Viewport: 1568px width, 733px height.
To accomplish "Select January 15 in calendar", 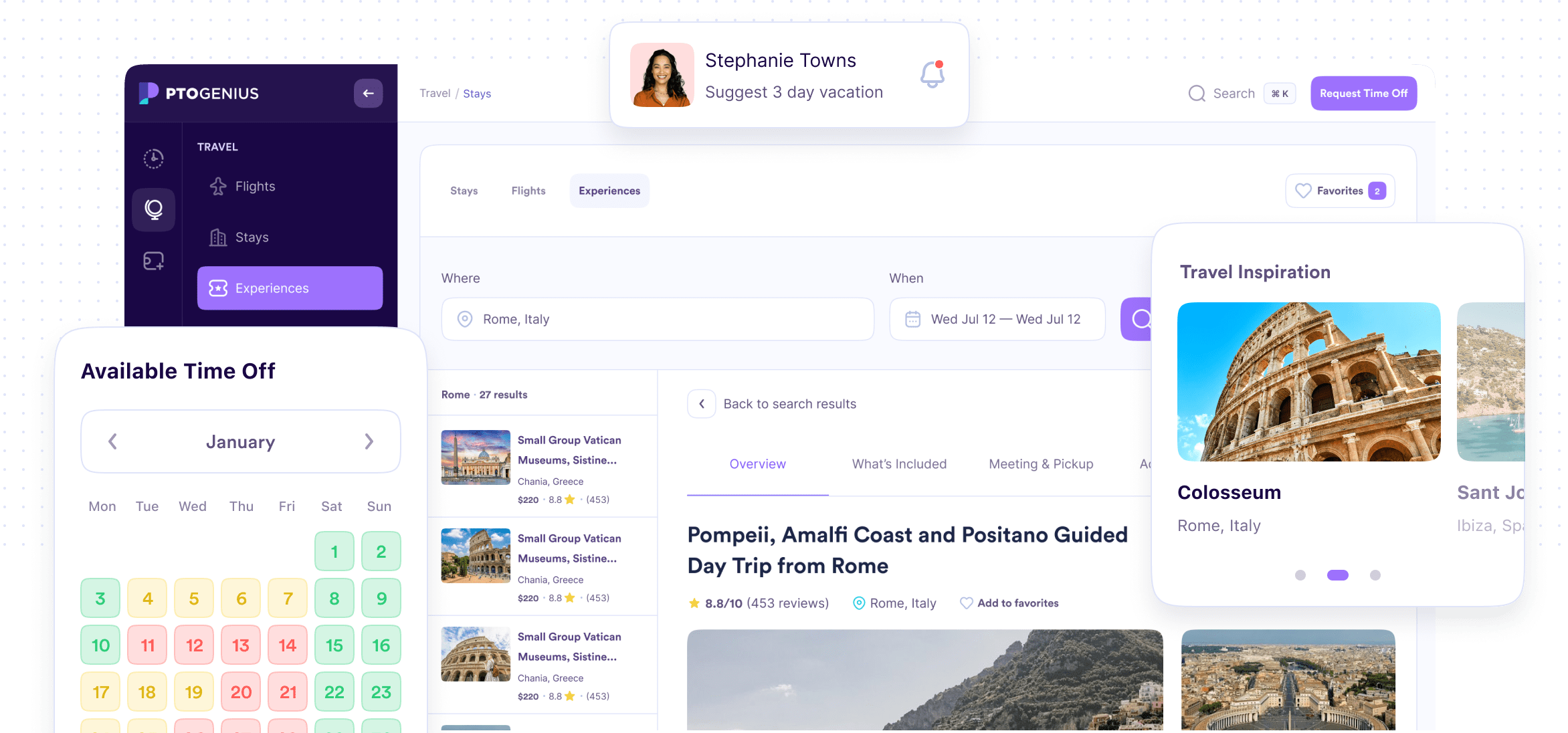I will [x=334, y=645].
